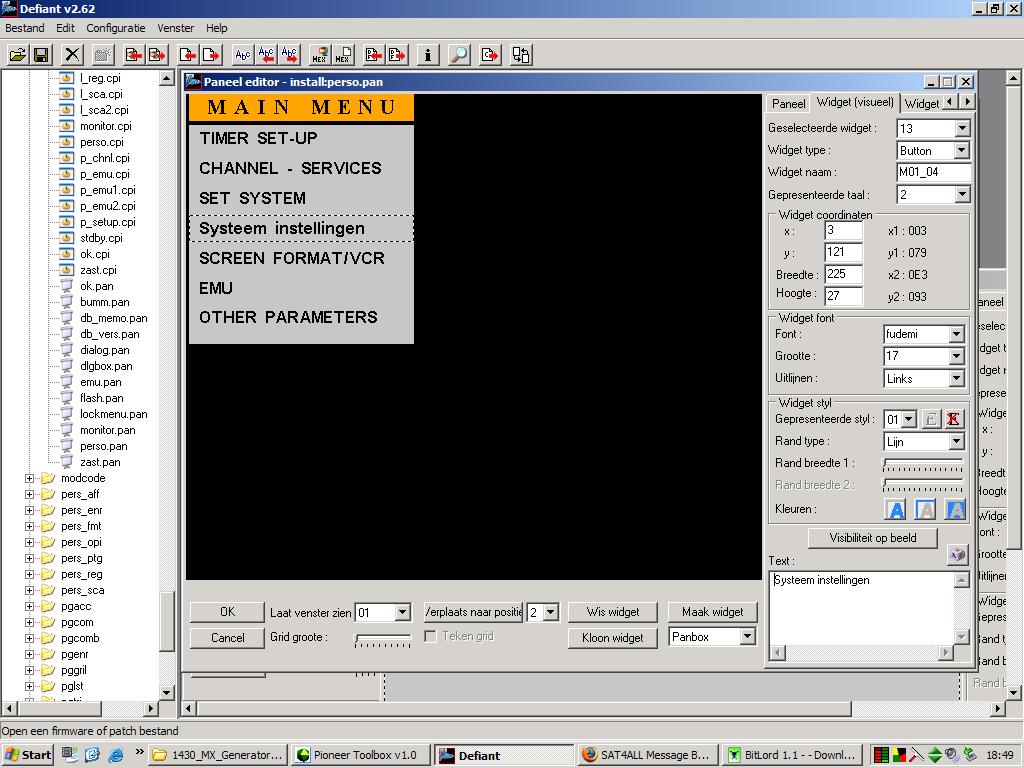Click the swap documents toolbar icon
The image size is (1024, 768).
(x=520, y=55)
